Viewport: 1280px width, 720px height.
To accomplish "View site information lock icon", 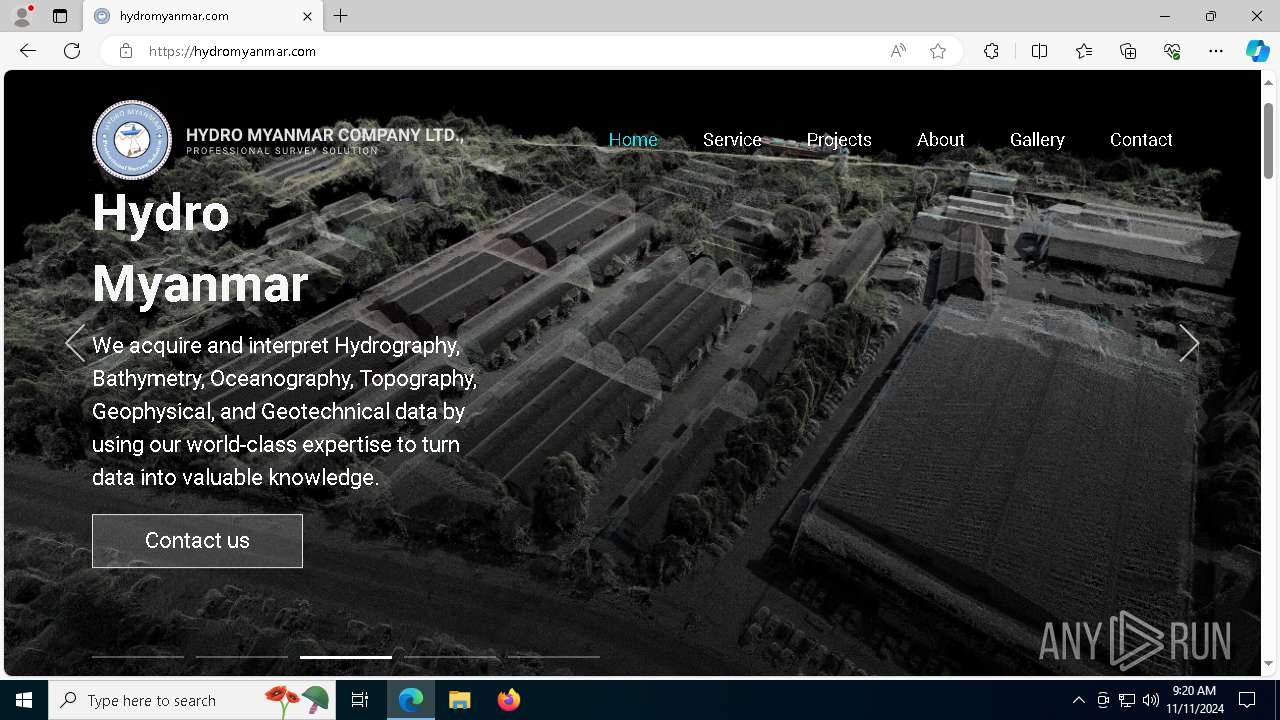I will click(x=126, y=51).
